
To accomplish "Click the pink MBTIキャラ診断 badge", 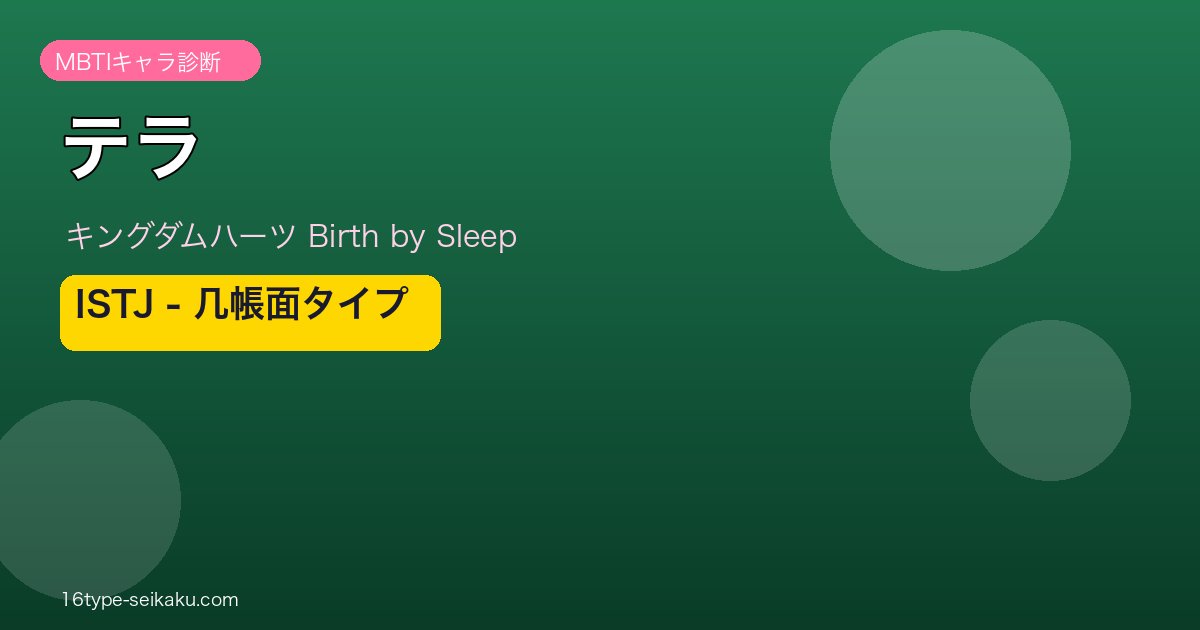I will click(150, 61).
